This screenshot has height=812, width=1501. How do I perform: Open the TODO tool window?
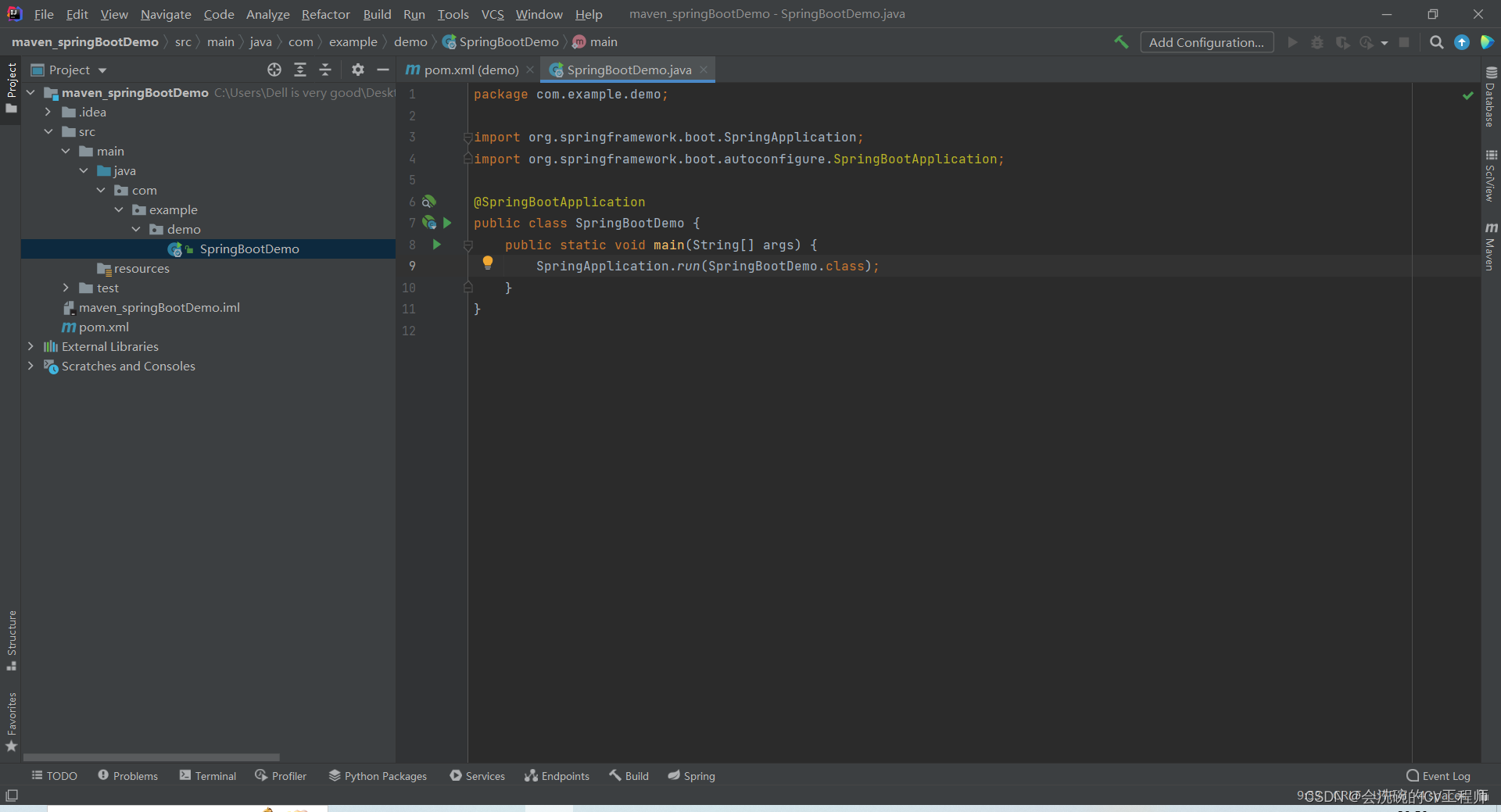coord(54,775)
